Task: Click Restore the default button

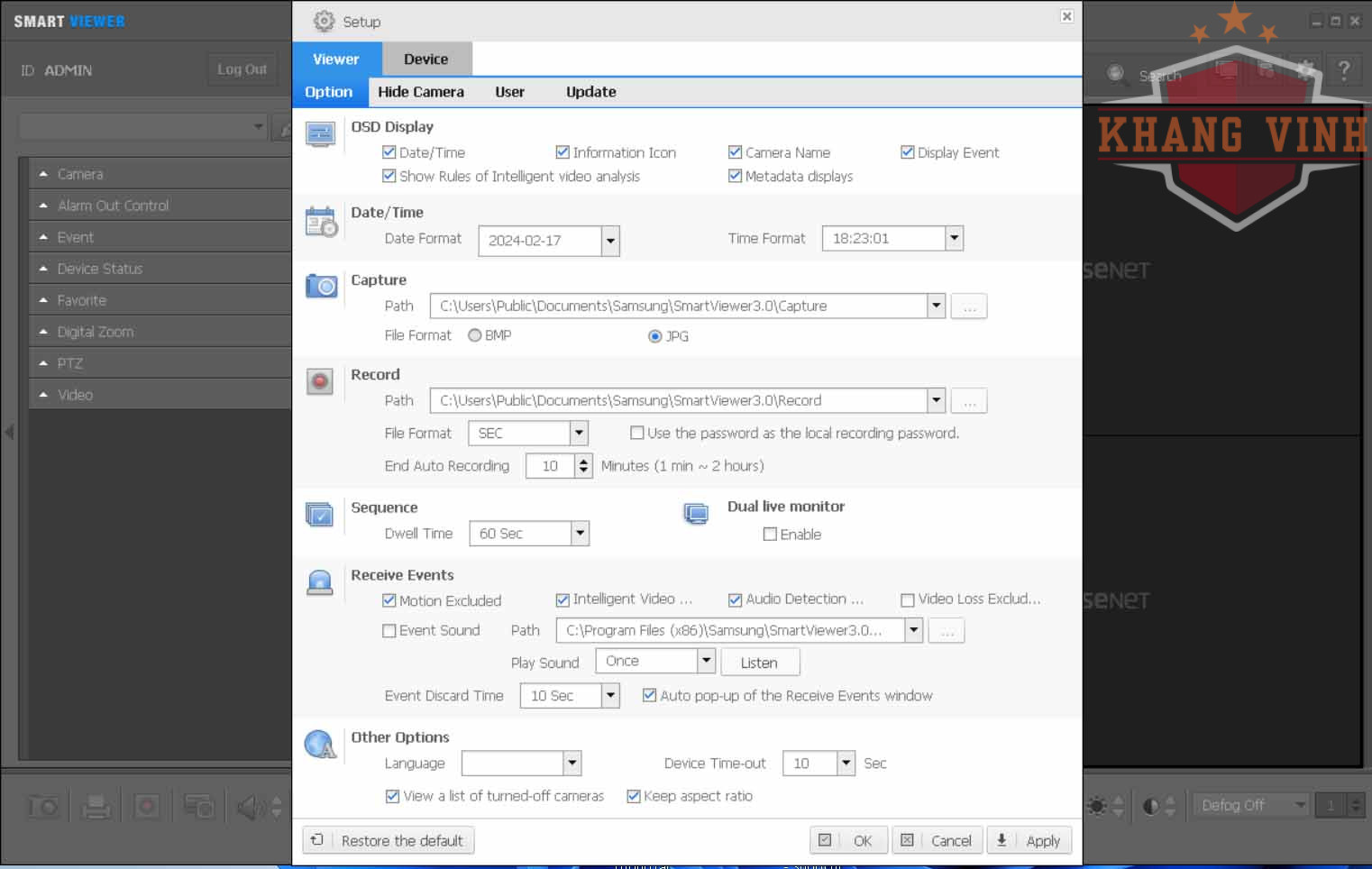Action: point(389,841)
